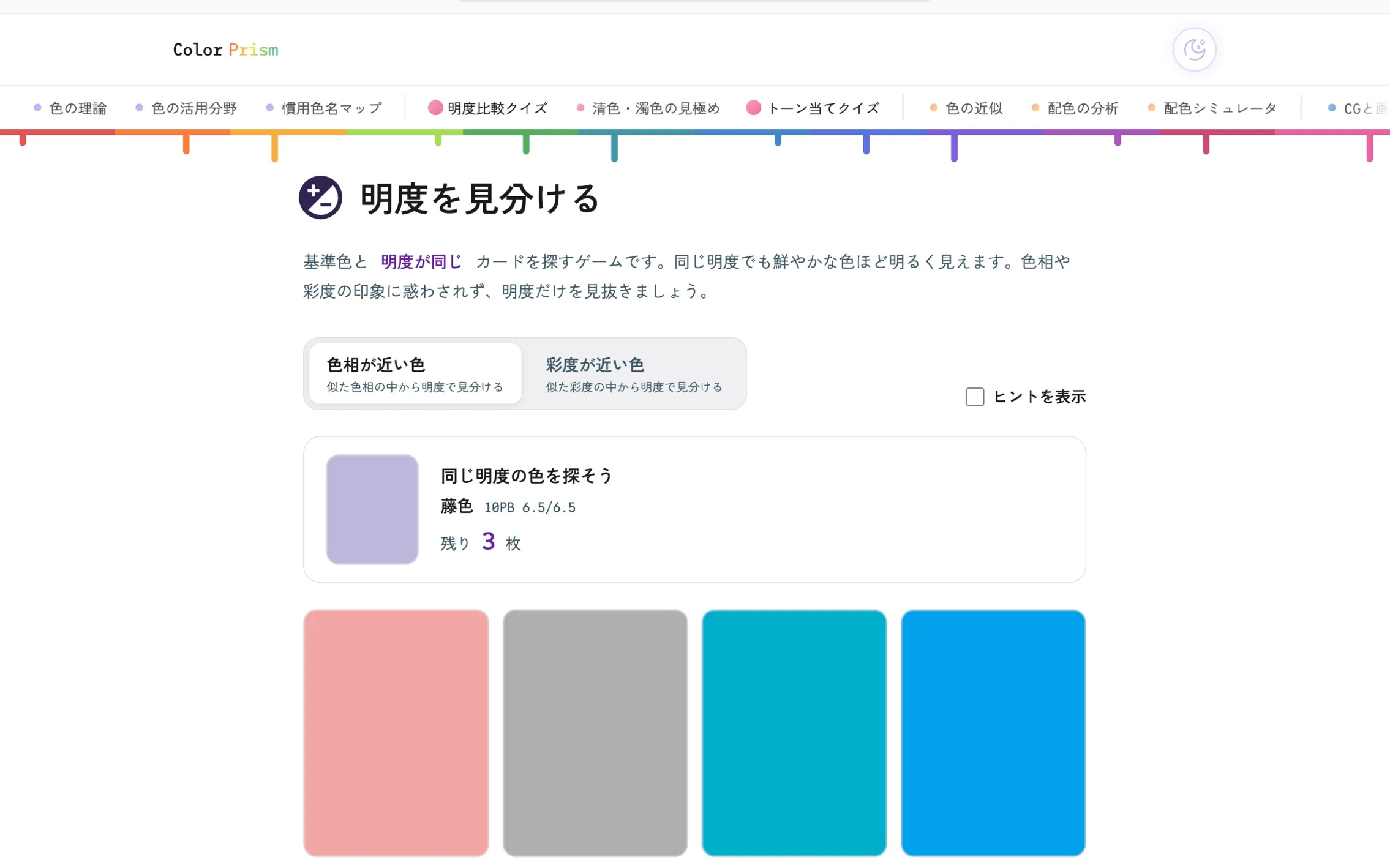Open 配色シミュレータ page

(x=1212, y=108)
